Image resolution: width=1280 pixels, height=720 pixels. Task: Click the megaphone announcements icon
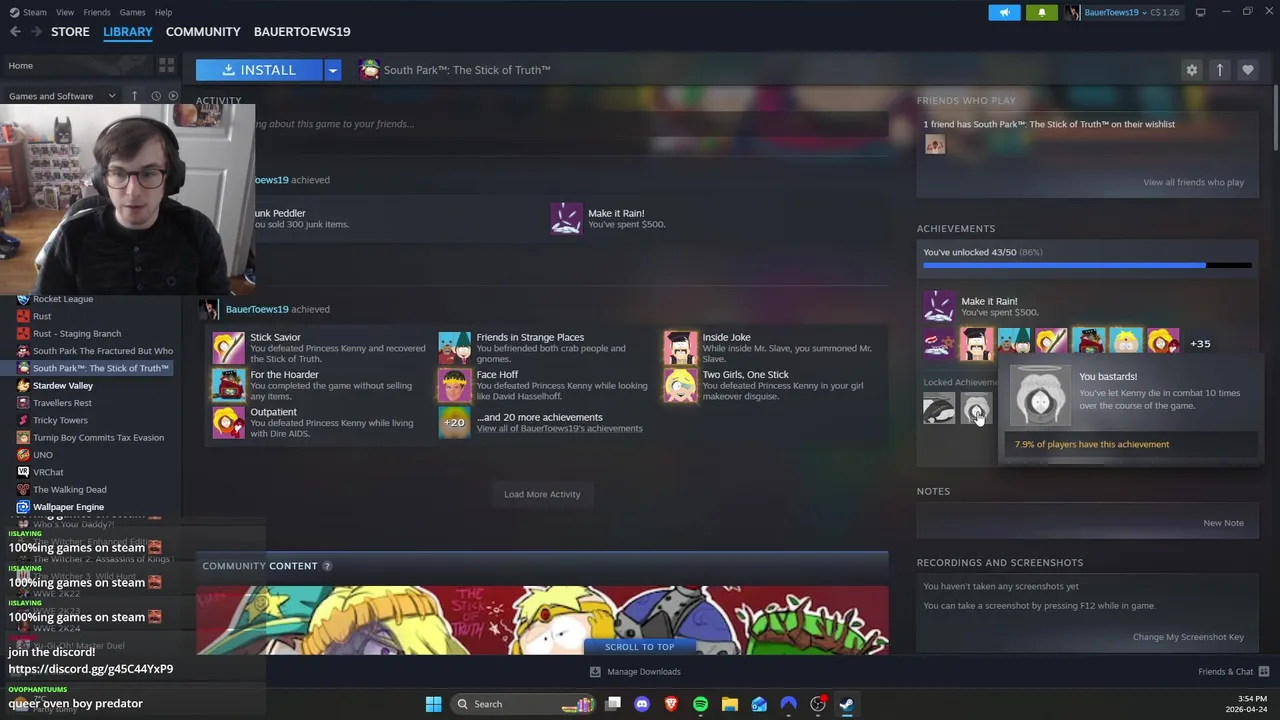(1004, 12)
